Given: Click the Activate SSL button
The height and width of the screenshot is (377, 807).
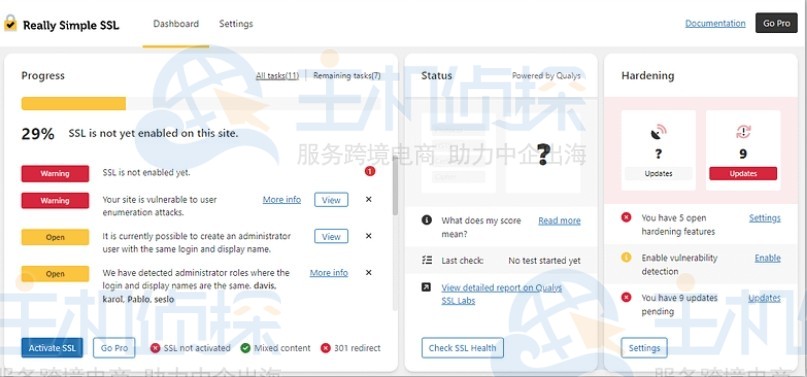Looking at the screenshot, I should [x=52, y=348].
